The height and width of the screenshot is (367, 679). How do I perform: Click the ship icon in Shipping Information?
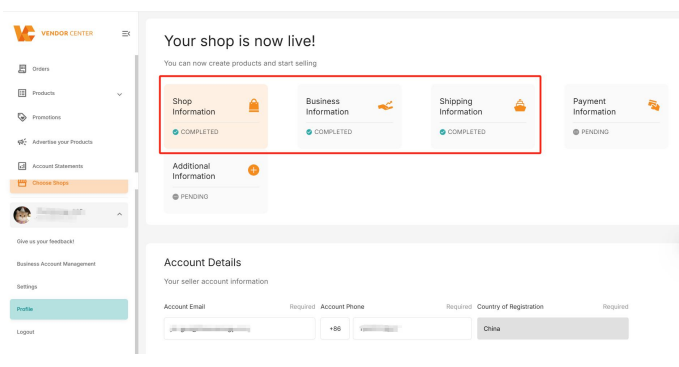[x=520, y=106]
